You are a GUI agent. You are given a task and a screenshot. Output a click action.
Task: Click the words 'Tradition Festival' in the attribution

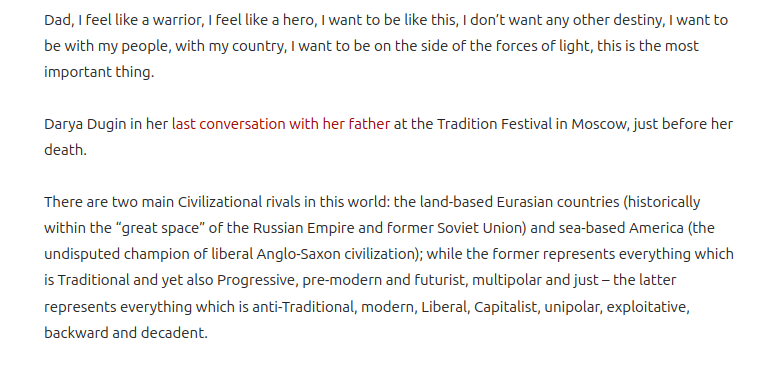(494, 124)
